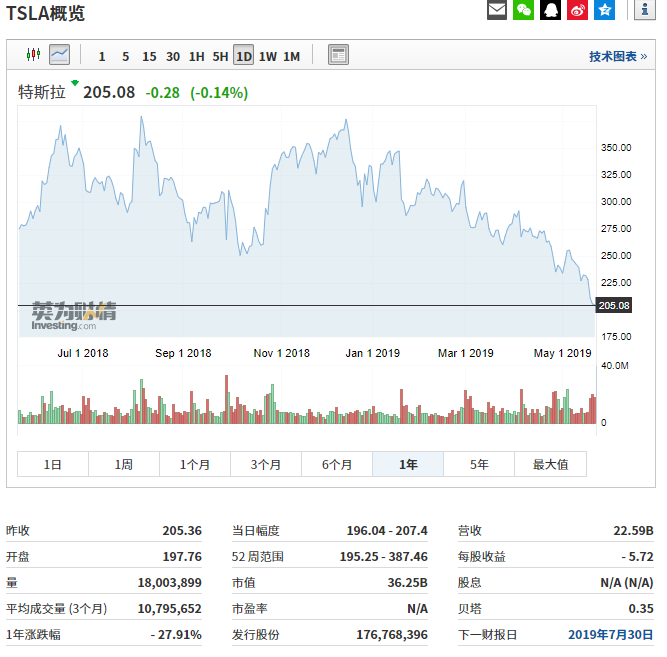Image resolution: width=667 pixels, height=657 pixels.
Task: Click the 股息 value N/A (N/A)
Action: click(627, 583)
